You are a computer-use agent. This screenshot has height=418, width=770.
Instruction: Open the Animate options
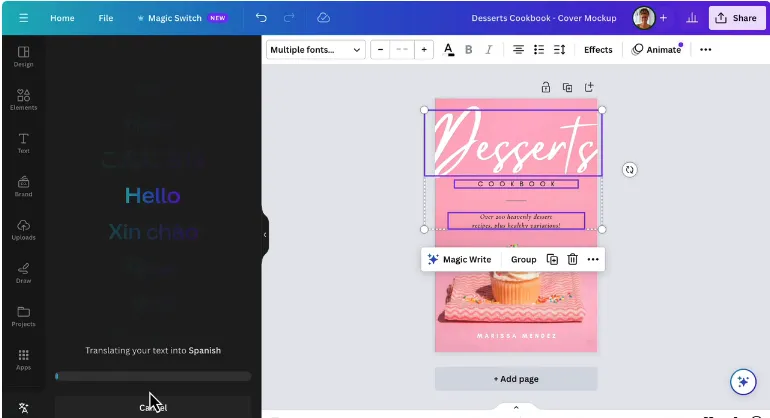(657, 50)
